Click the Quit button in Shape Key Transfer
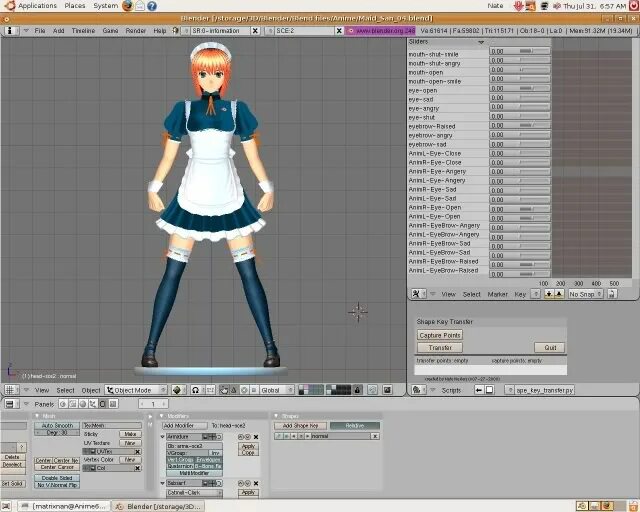 tap(550, 347)
